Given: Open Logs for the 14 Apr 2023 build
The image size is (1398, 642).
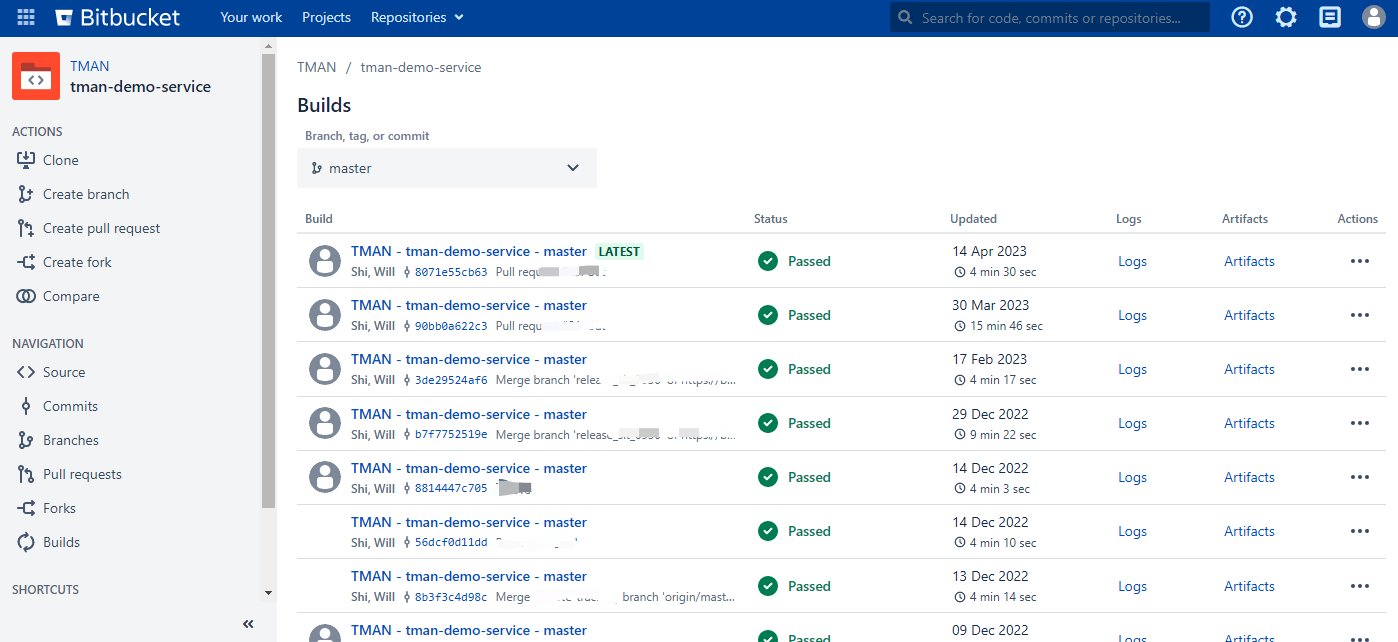Looking at the screenshot, I should tap(1132, 261).
